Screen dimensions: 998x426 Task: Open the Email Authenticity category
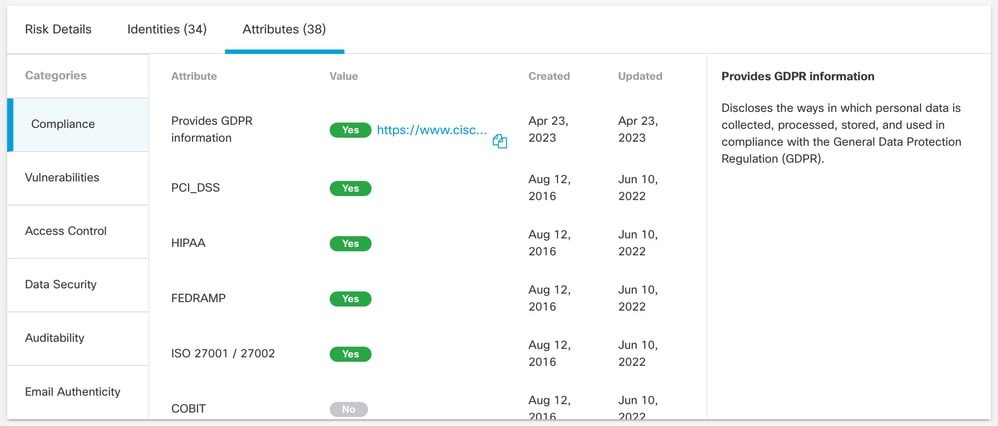tap(73, 392)
